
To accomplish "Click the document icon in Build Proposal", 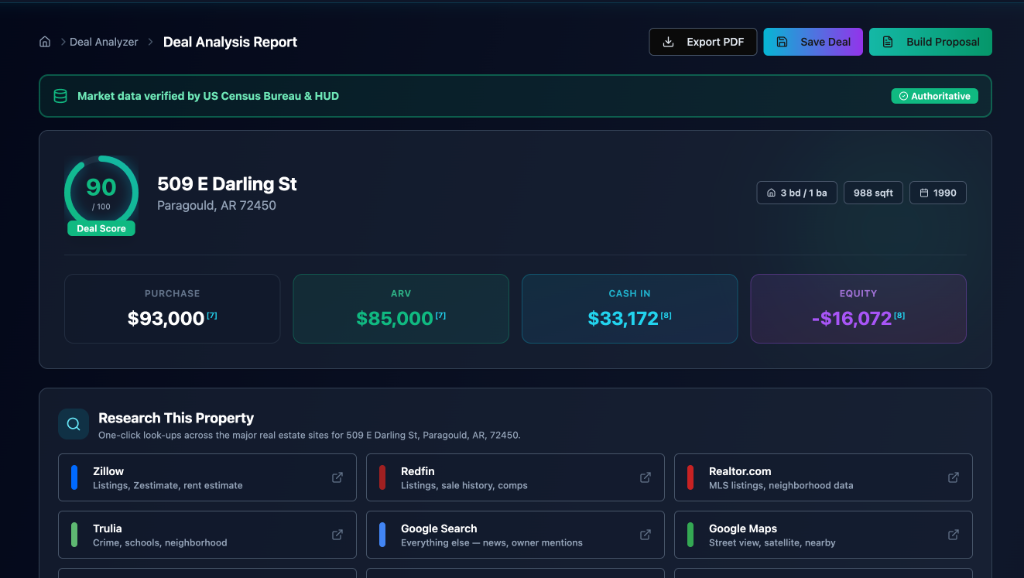I will (x=888, y=42).
